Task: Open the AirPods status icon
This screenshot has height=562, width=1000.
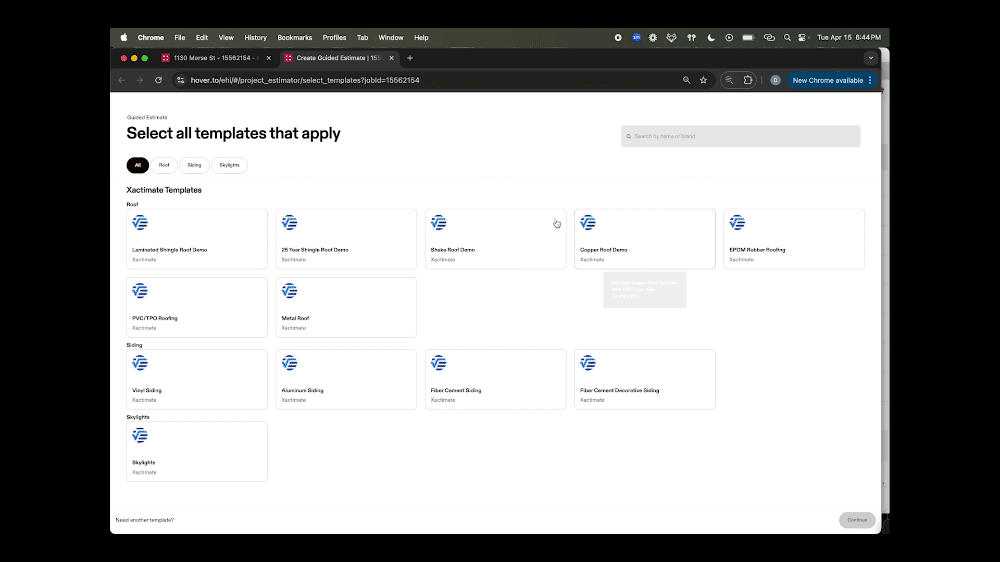Action: click(691, 38)
